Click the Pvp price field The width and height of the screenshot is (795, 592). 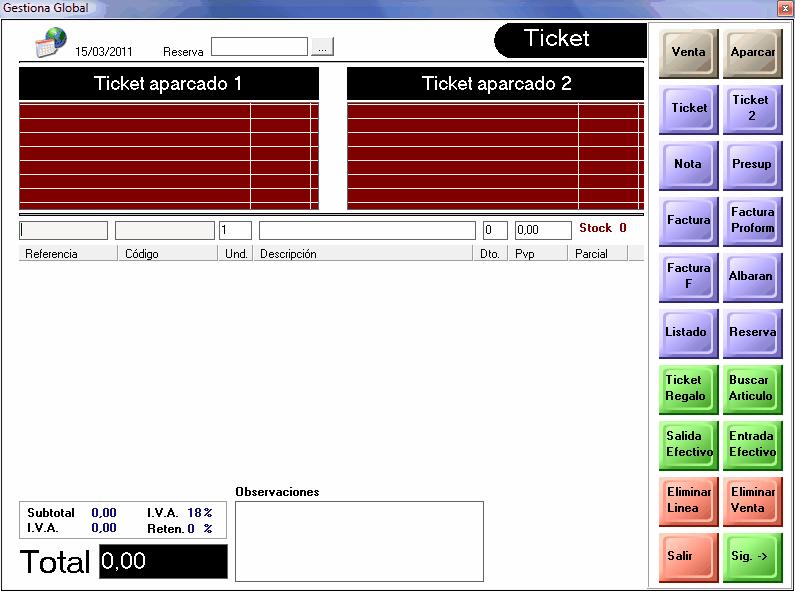click(543, 230)
